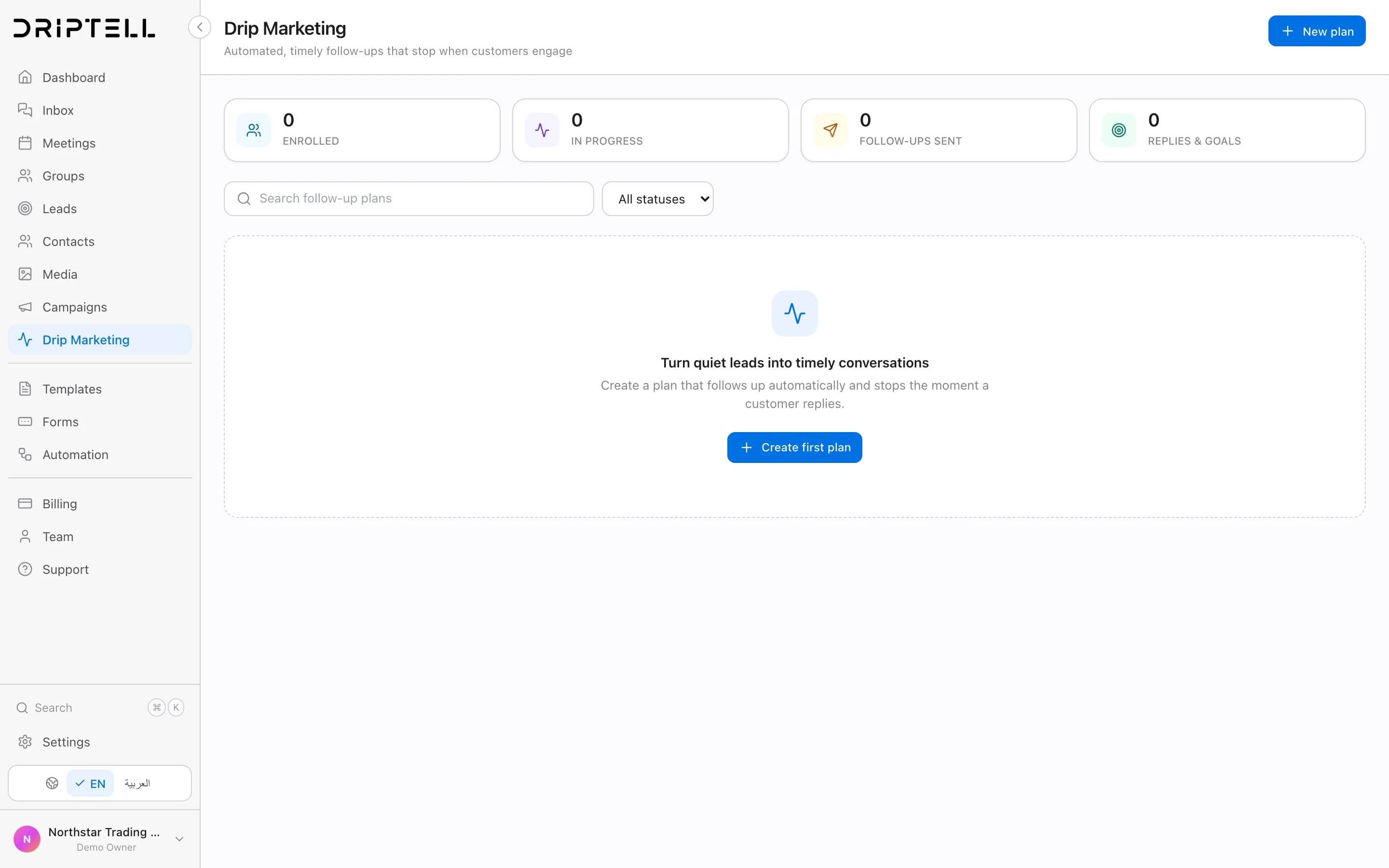Open the All statuses dropdown
Screen dimensions: 1389x868
coord(658,199)
